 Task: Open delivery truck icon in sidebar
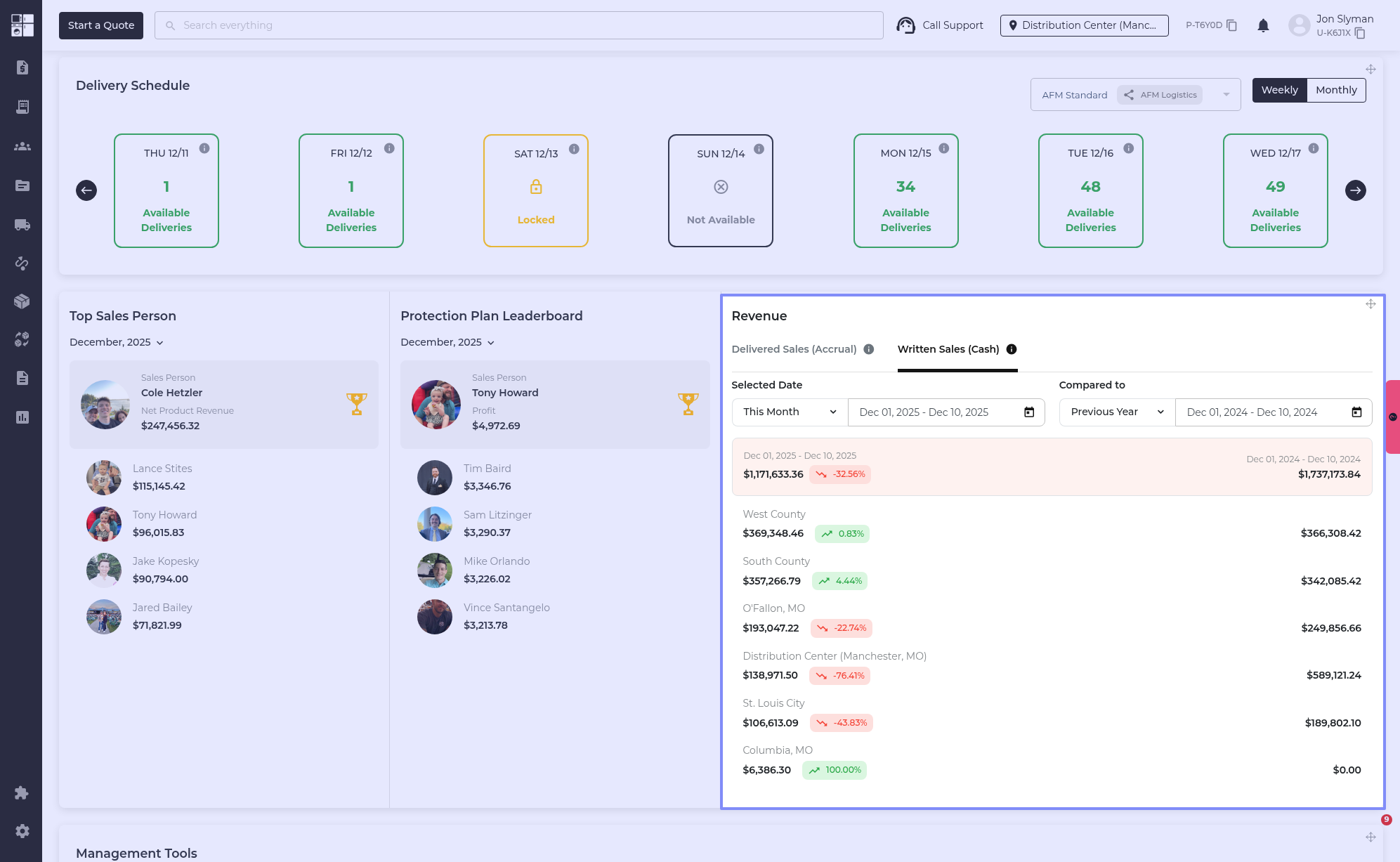pos(22,225)
